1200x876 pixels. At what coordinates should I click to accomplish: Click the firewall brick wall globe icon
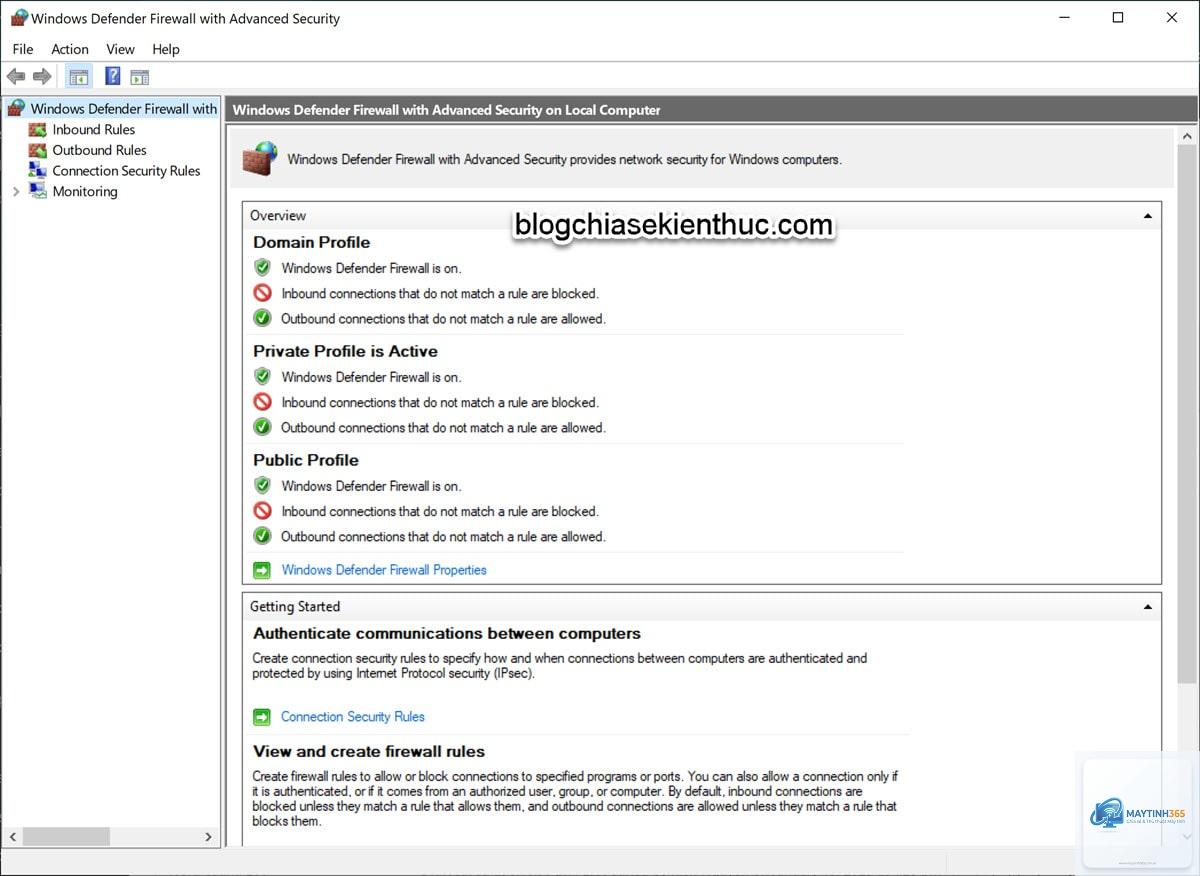click(260, 158)
